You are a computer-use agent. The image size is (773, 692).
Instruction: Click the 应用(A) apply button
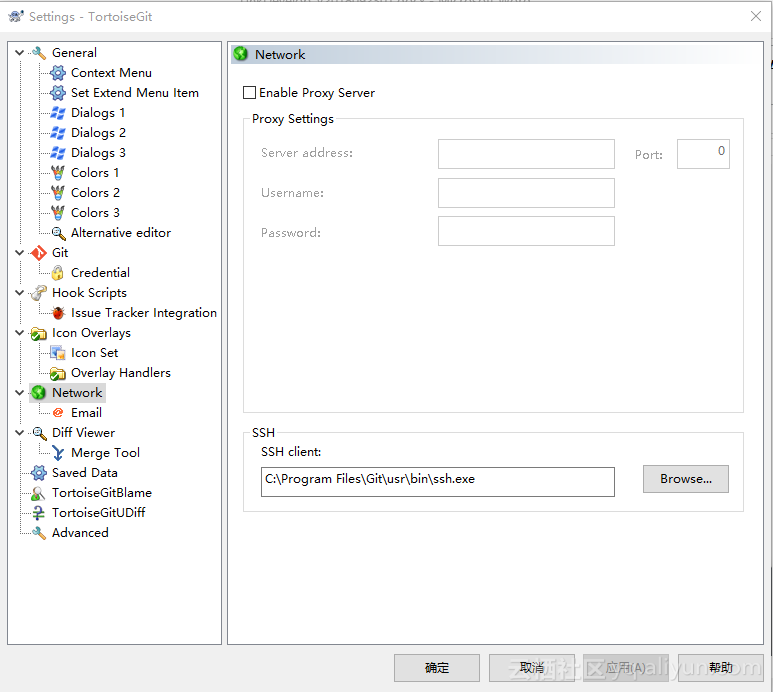click(626, 668)
